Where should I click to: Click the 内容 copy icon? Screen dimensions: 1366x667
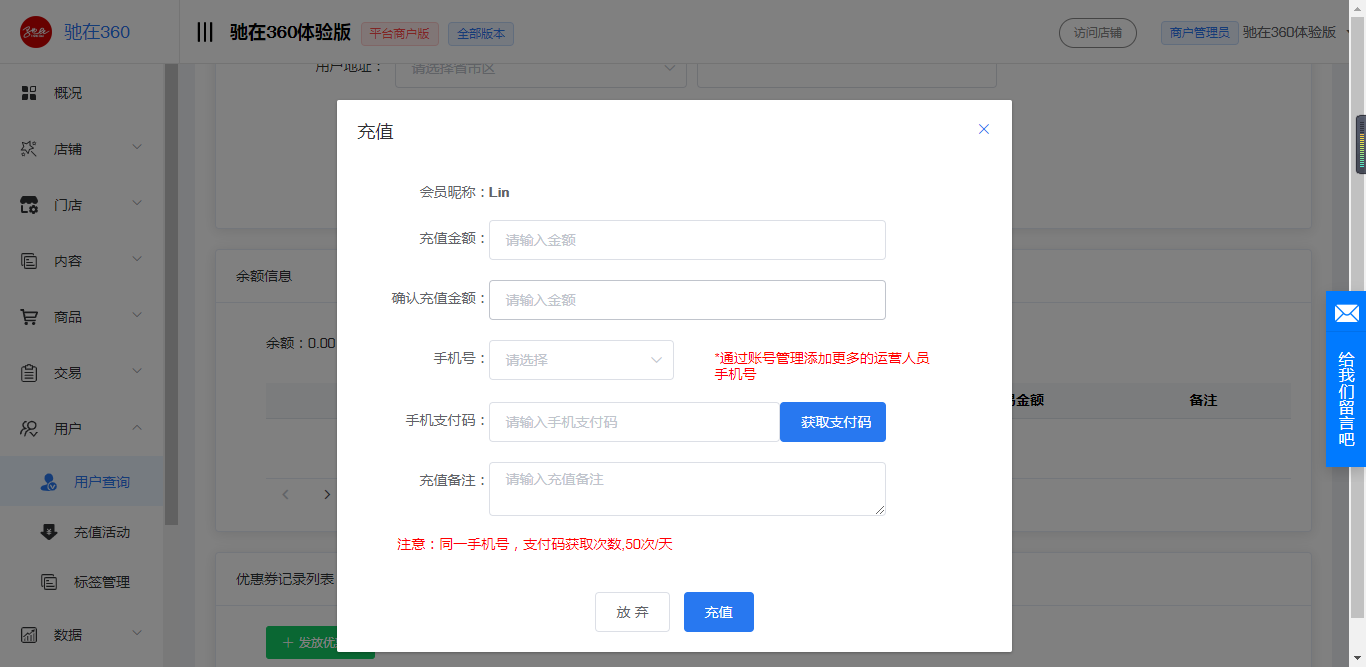[x=29, y=261]
